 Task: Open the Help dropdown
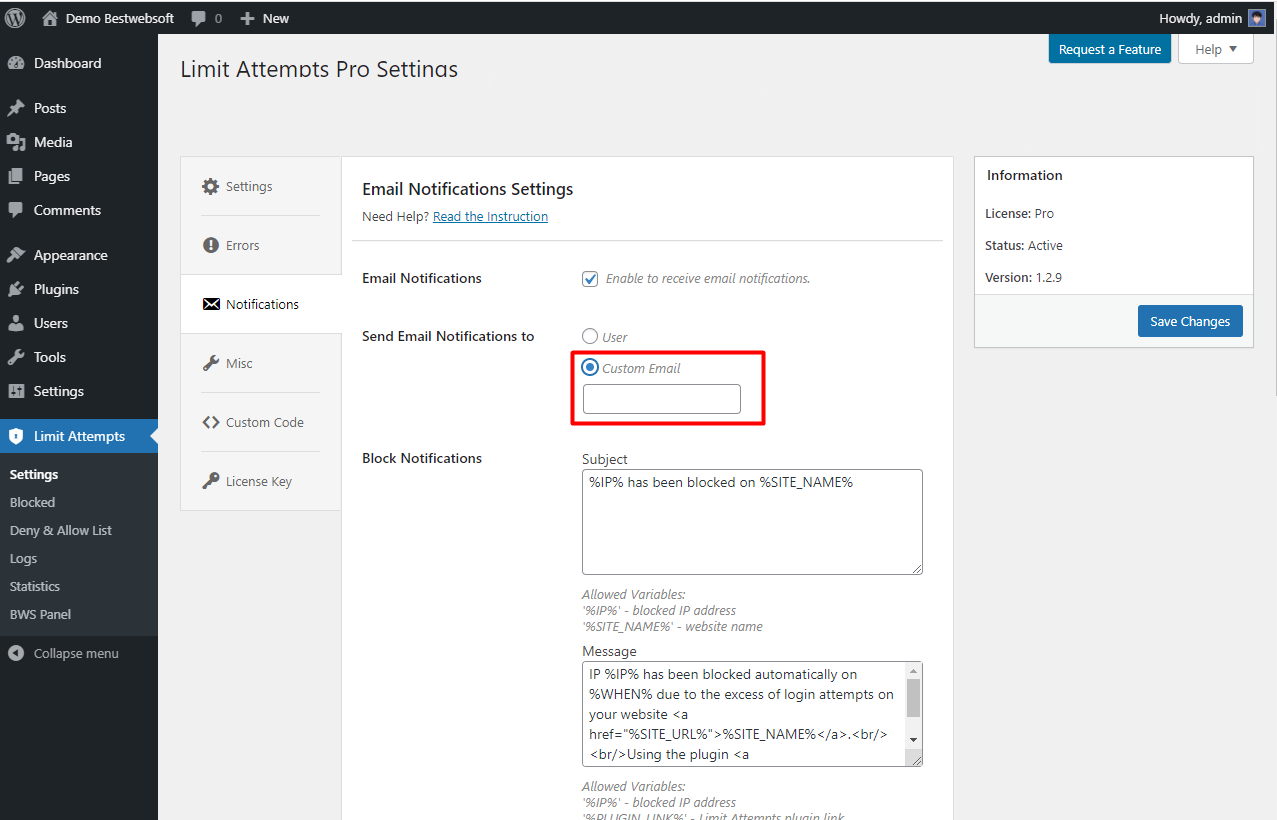[1216, 49]
